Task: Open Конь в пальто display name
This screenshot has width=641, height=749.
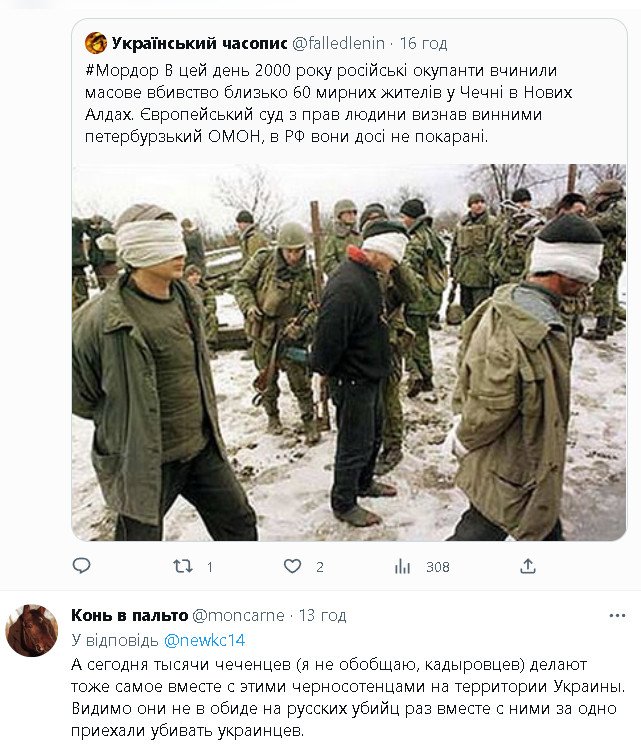Action: [129, 615]
